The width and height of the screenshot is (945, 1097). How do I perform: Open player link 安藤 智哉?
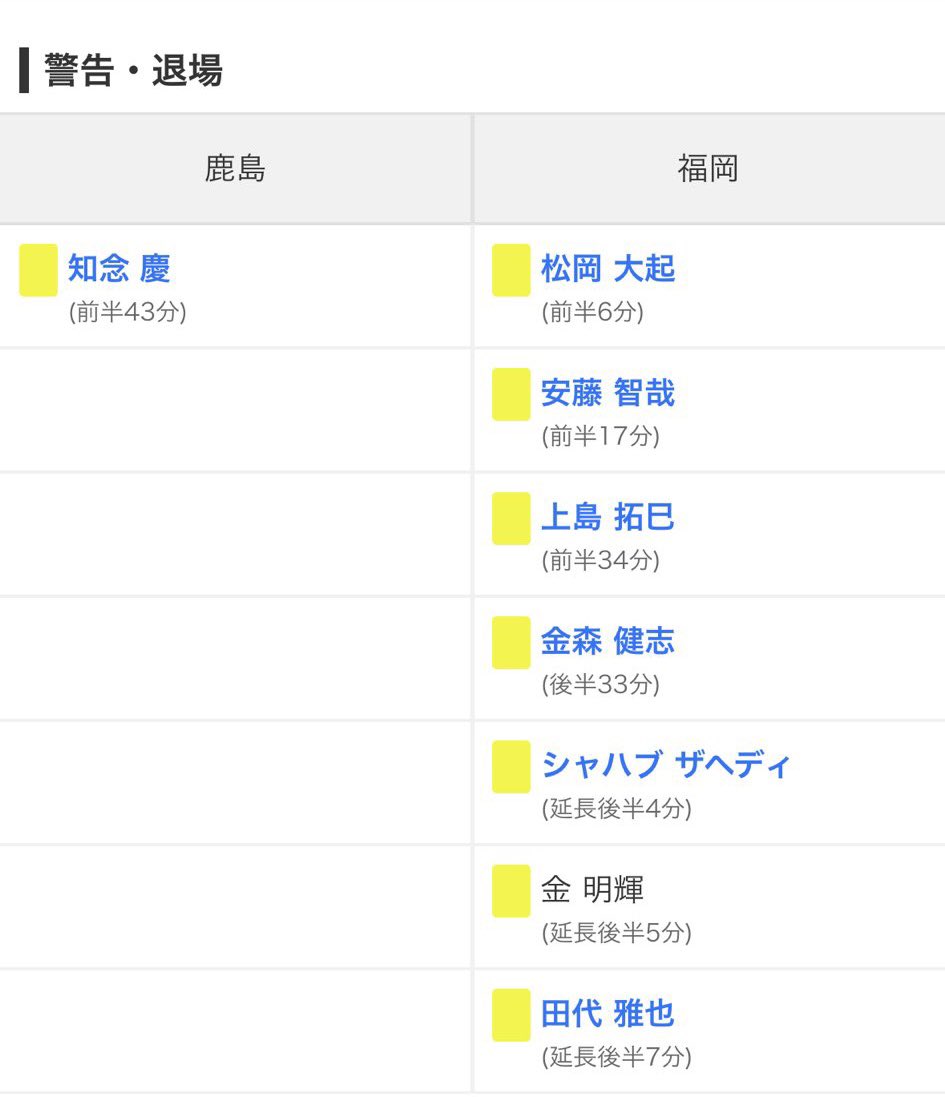[608, 392]
